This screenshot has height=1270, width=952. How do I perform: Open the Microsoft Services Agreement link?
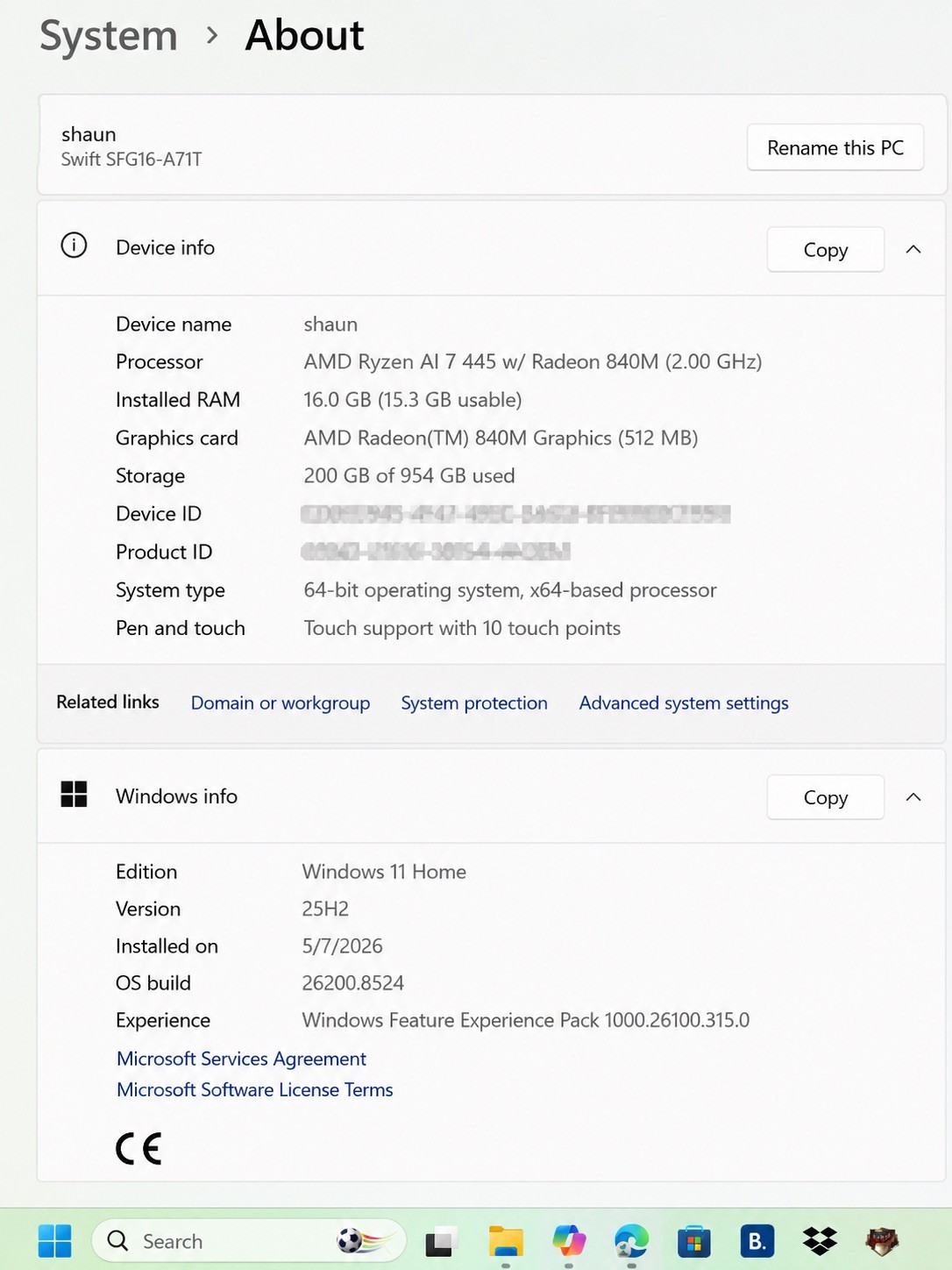coord(242,1059)
